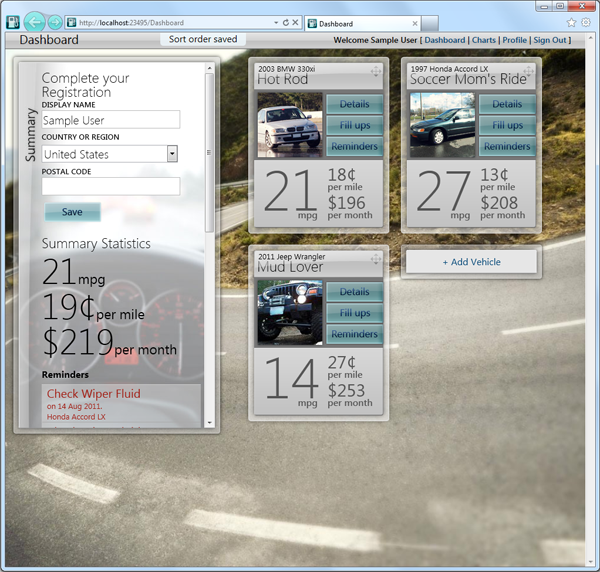Open Reminders for Hot Rod
Image resolution: width=600 pixels, height=572 pixels.
click(x=354, y=146)
